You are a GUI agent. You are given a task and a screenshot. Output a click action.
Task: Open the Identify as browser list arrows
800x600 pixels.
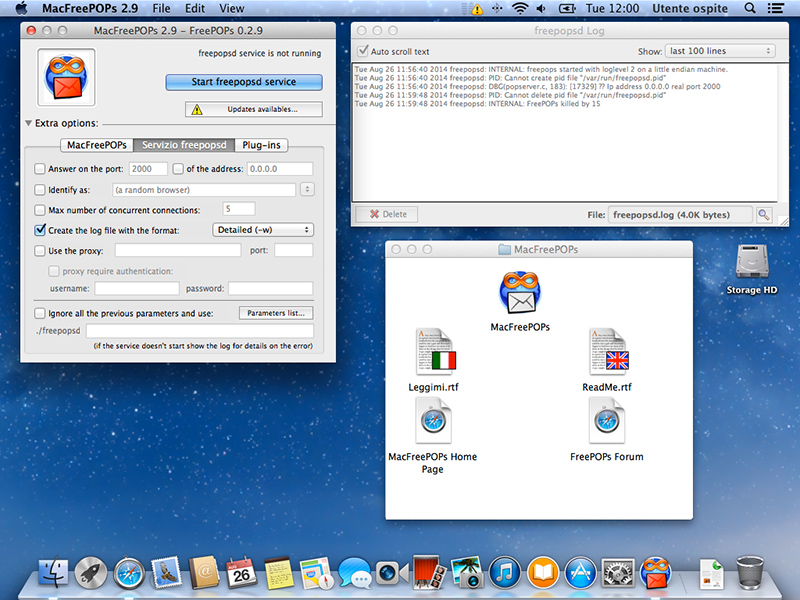[x=307, y=189]
